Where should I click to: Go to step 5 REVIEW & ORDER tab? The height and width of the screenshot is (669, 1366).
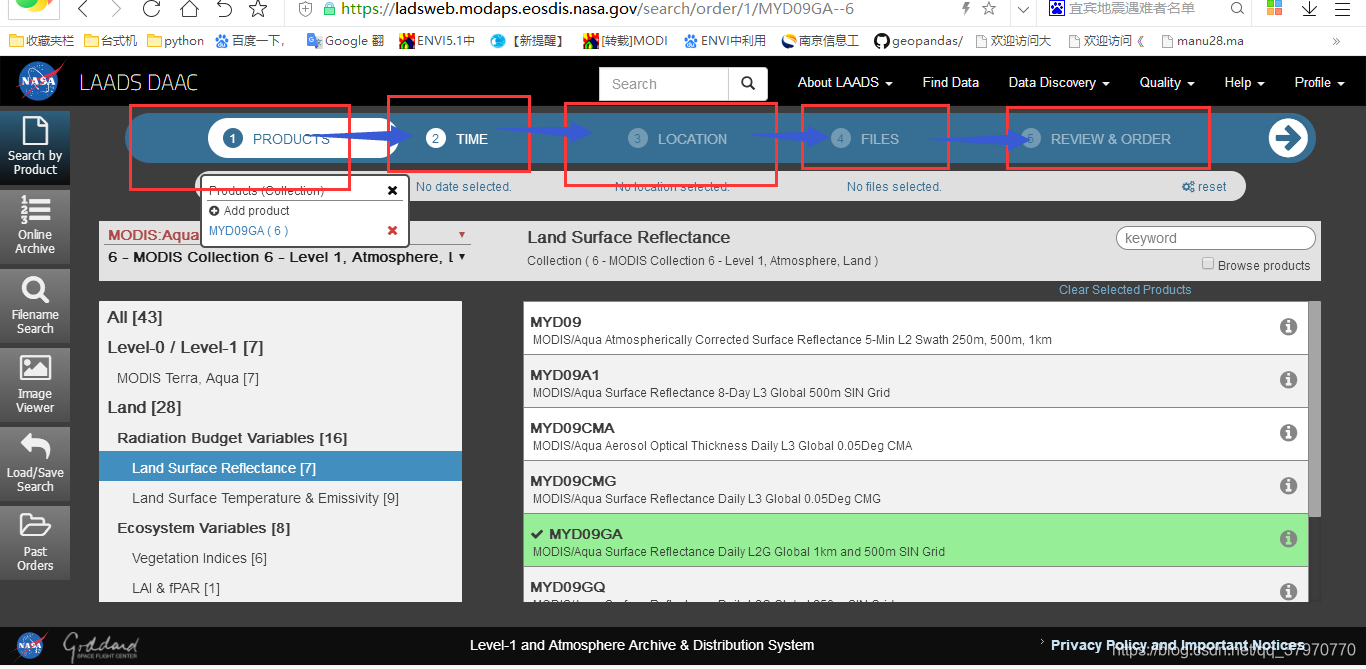(x=1096, y=139)
